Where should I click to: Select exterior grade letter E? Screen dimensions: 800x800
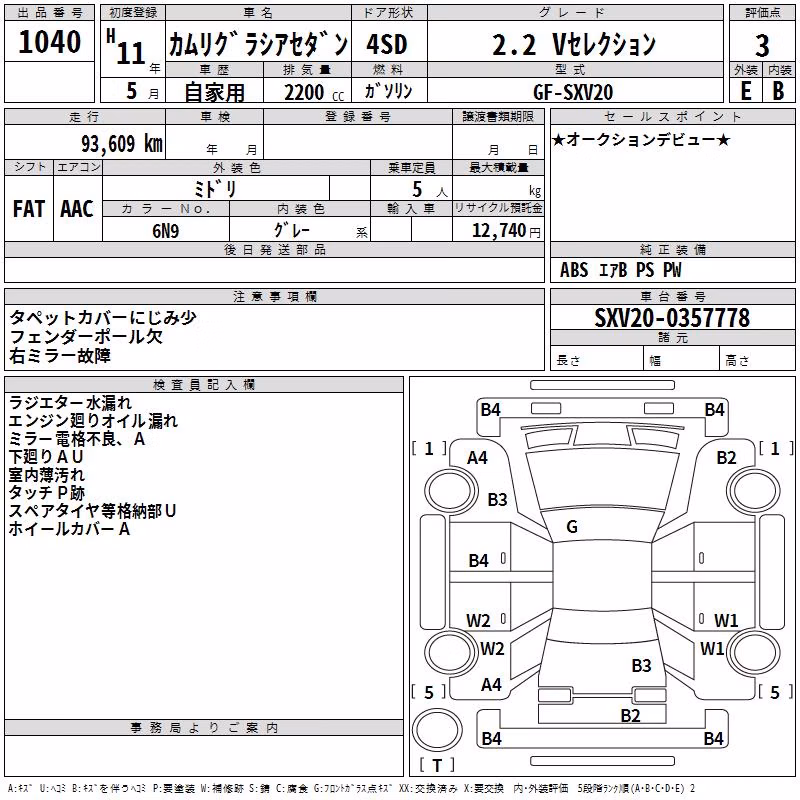[x=745, y=91]
